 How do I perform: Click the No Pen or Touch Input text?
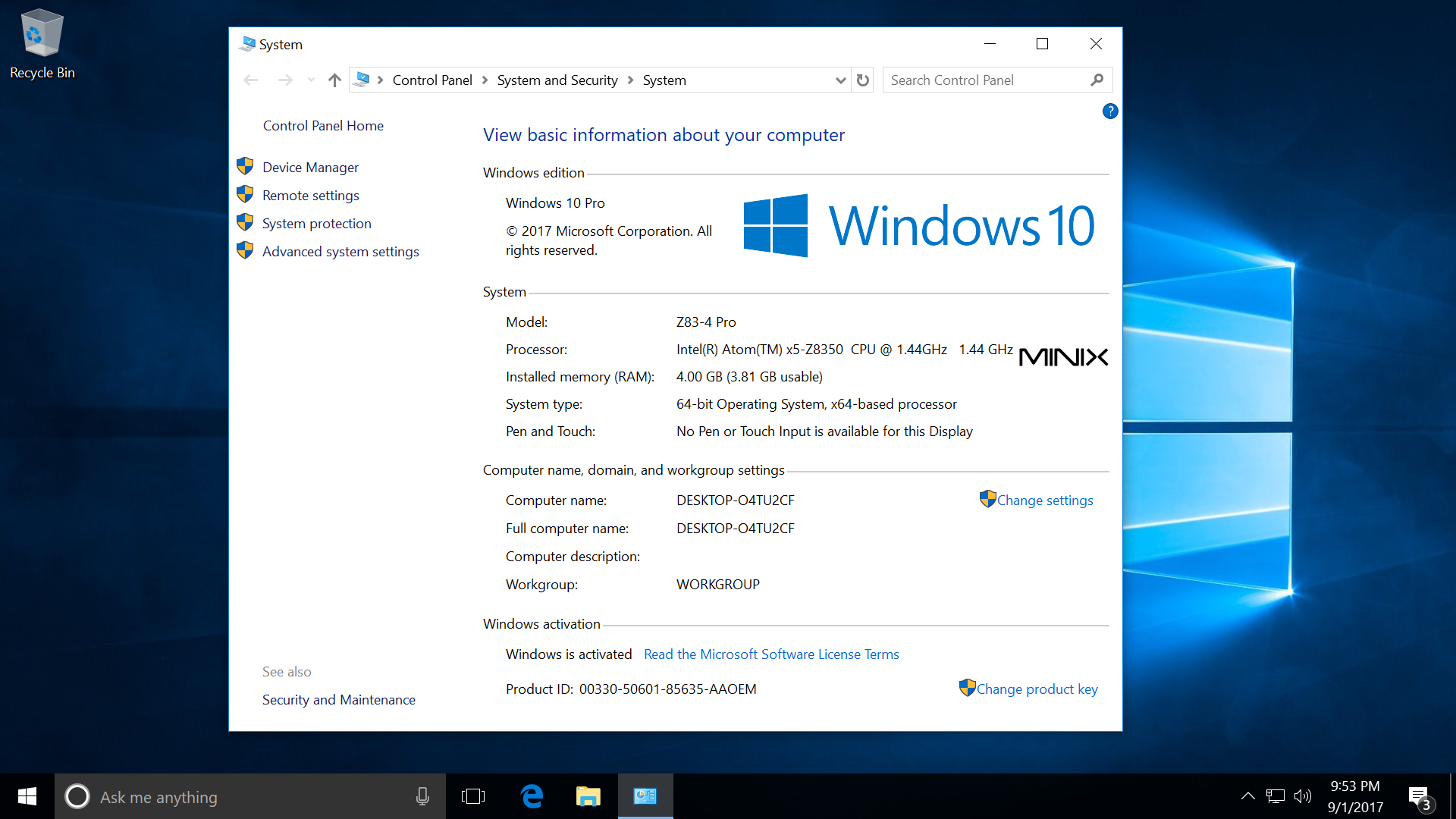[x=824, y=431]
